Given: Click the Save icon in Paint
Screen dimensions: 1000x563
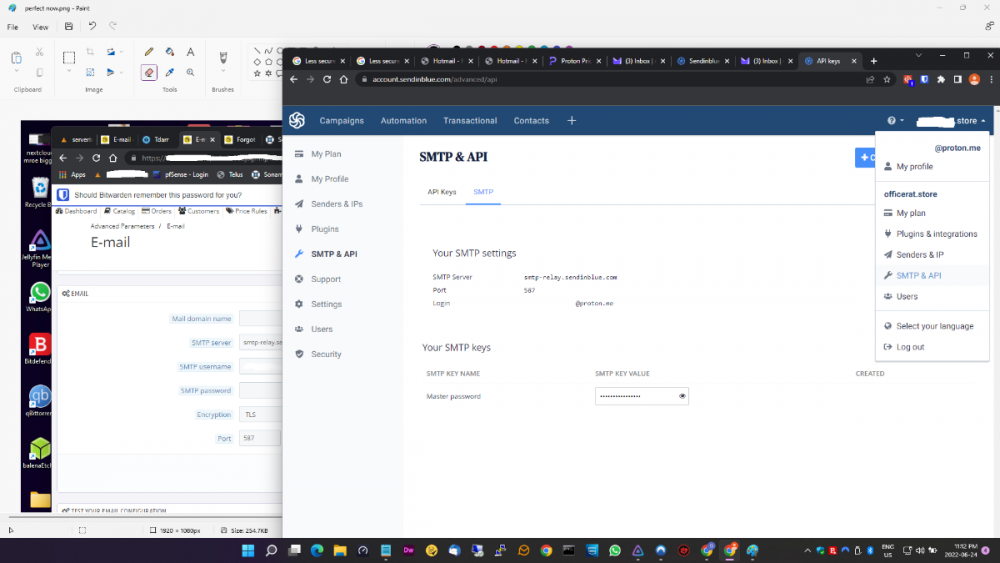Looking at the screenshot, I should click(67, 26).
